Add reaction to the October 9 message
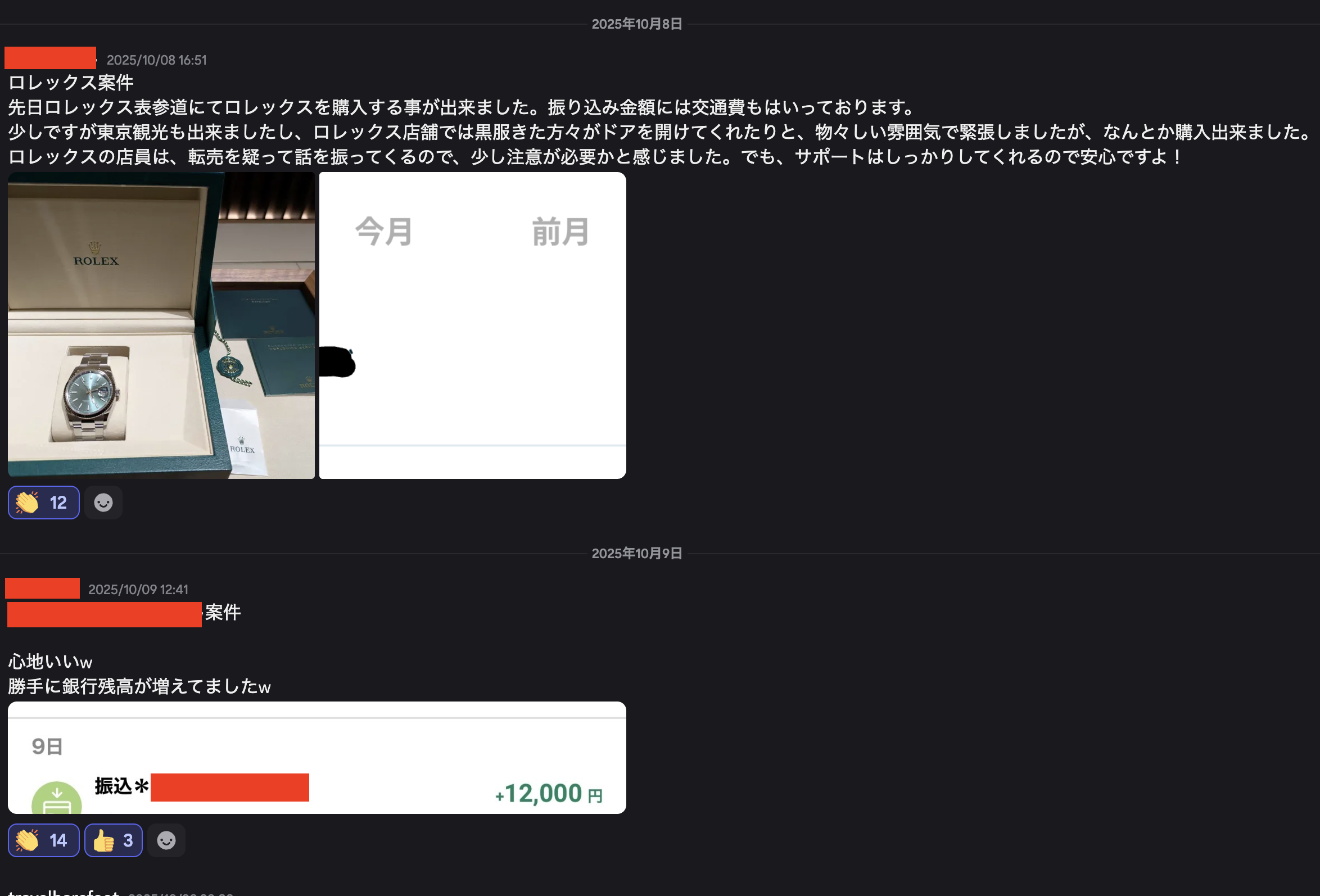The width and height of the screenshot is (1320, 896). tap(166, 840)
